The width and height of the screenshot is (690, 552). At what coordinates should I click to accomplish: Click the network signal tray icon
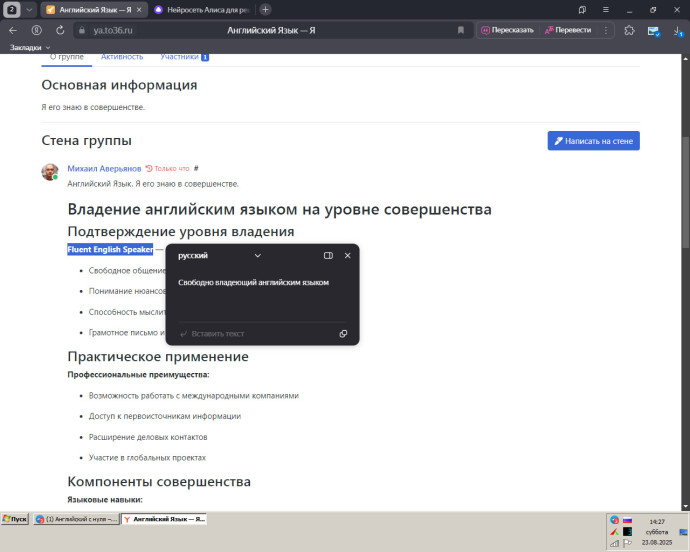(614, 544)
